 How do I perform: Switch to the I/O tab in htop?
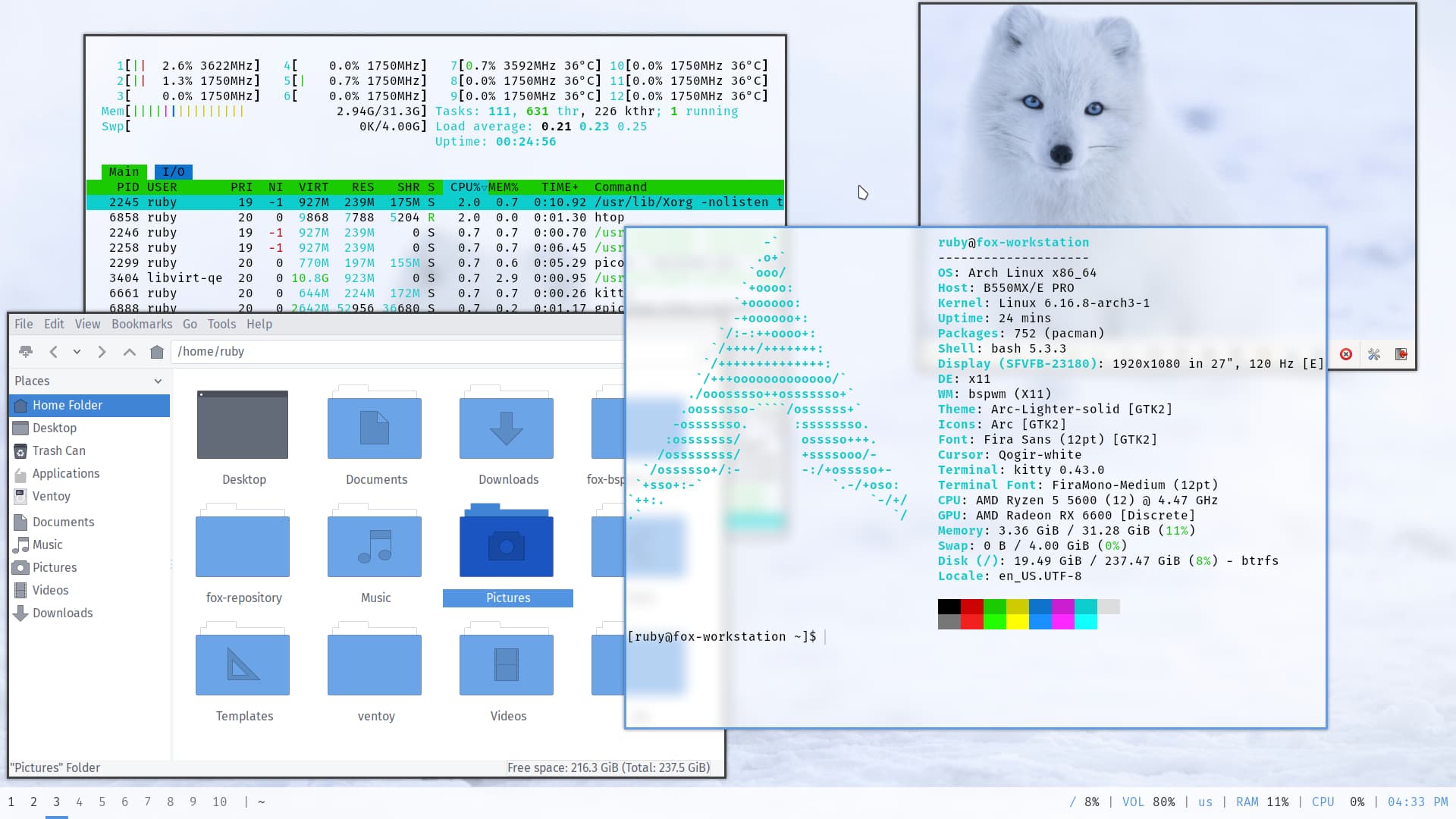point(173,172)
